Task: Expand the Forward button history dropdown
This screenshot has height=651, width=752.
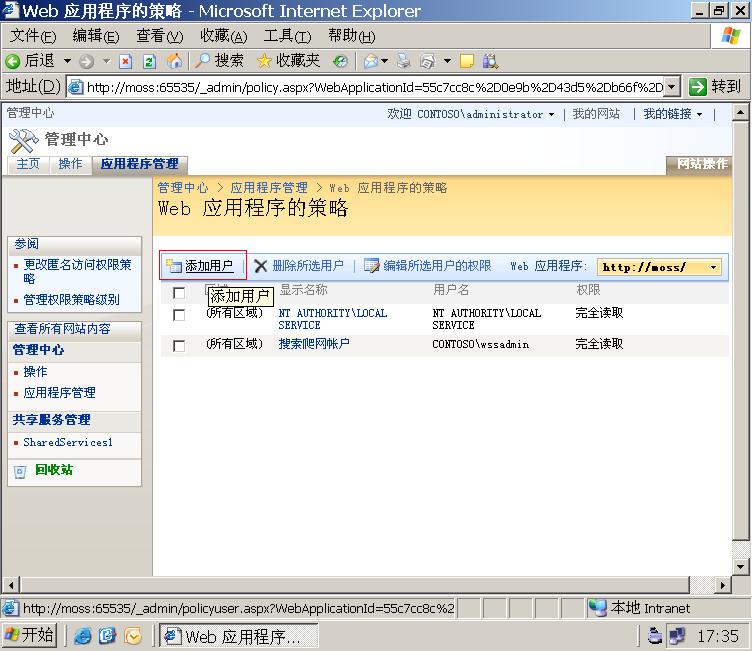Action: click(x=106, y=61)
